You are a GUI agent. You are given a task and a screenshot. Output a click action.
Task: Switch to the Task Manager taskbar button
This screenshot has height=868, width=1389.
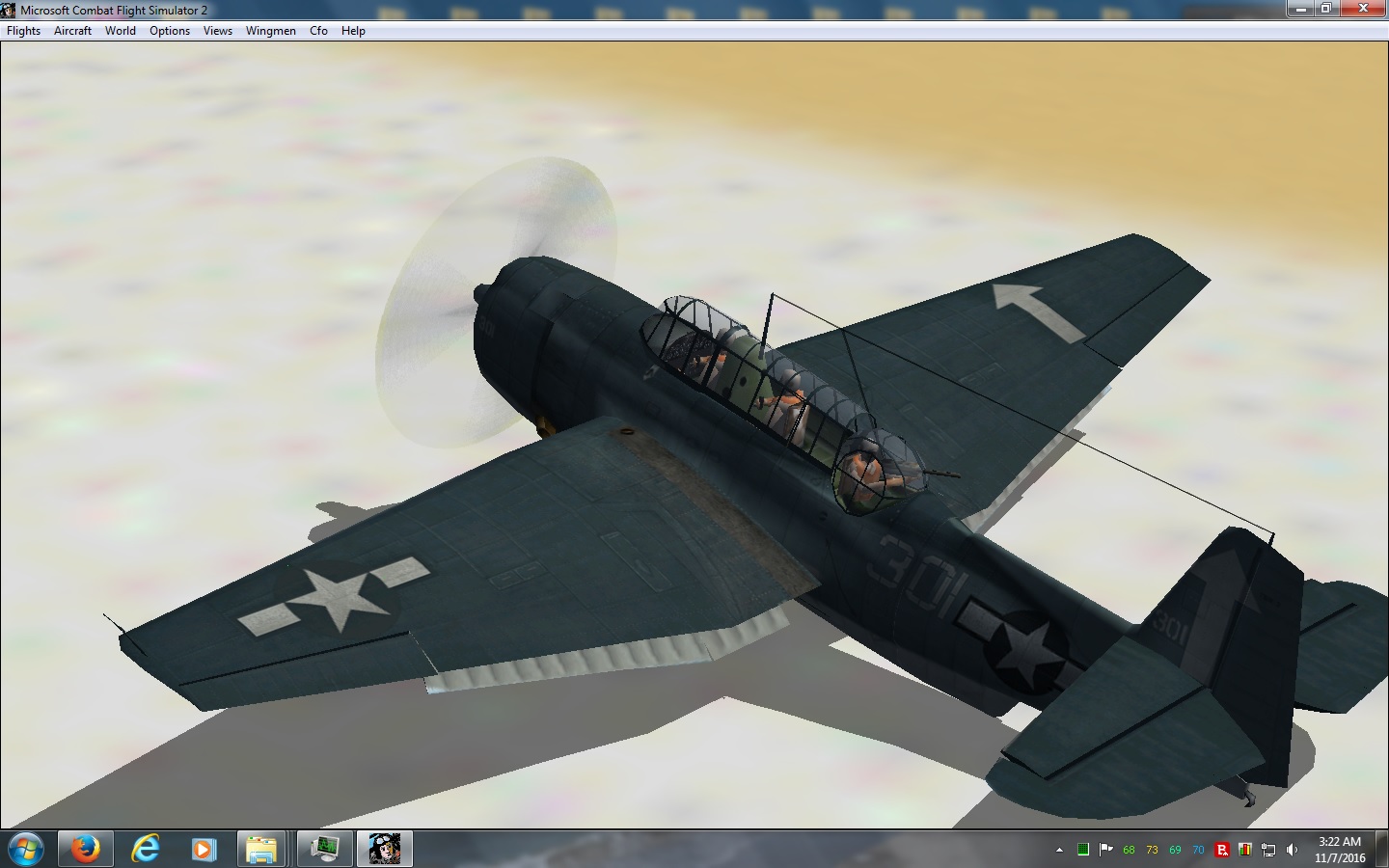[325, 850]
